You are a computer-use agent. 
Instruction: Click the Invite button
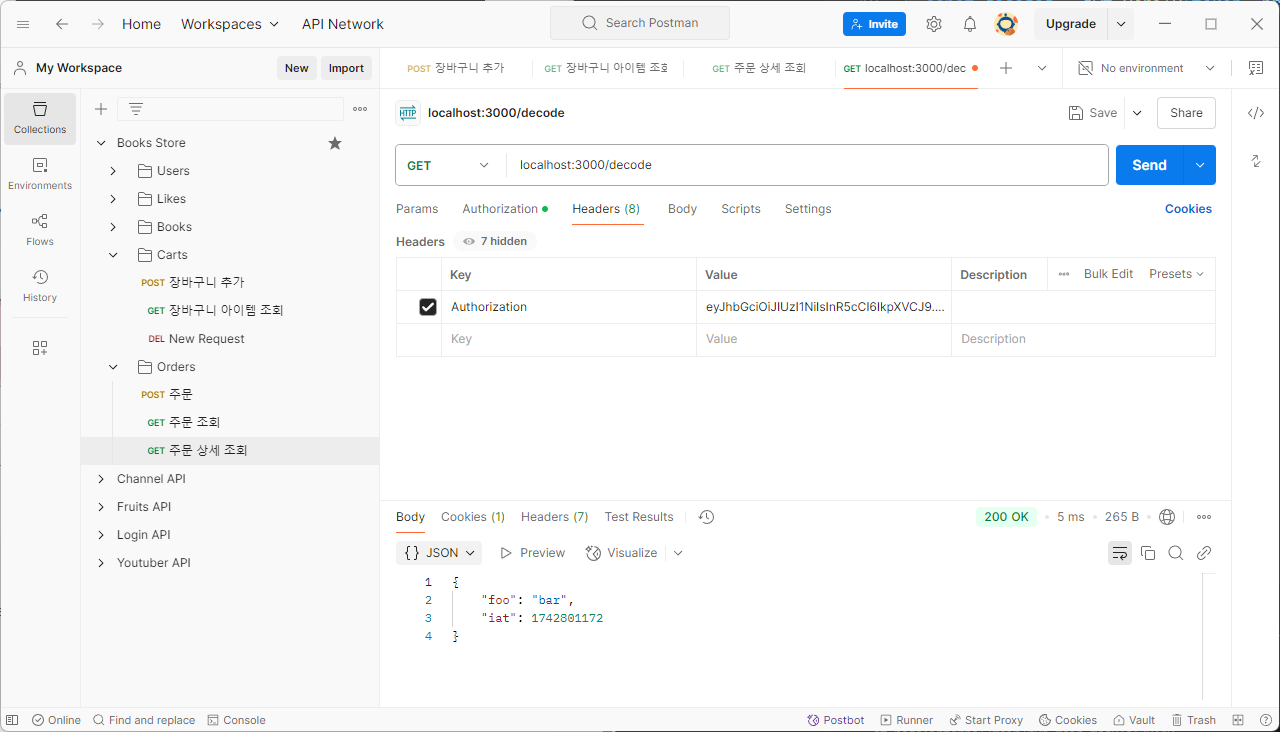point(874,24)
